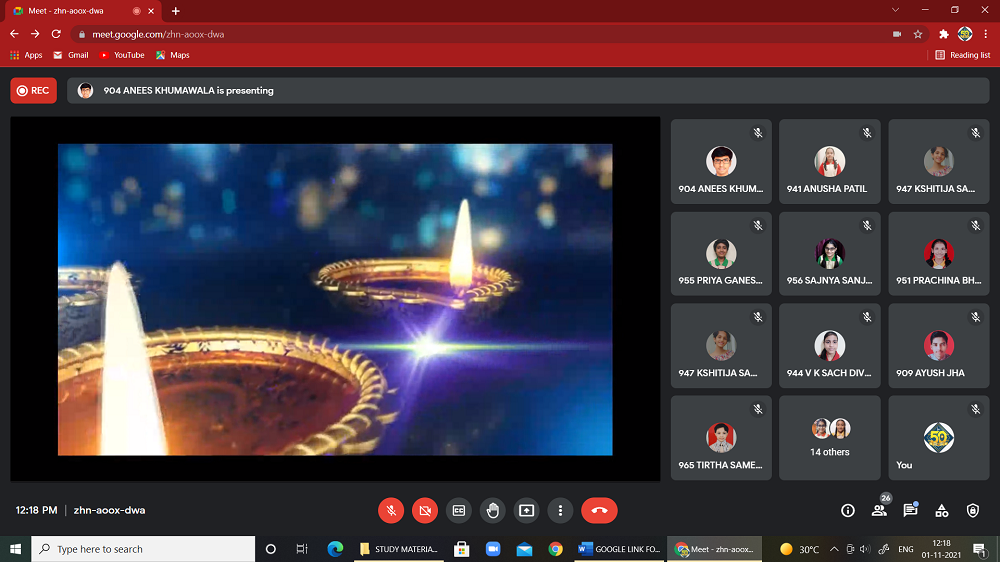Open meeting details info icon
The height and width of the screenshot is (562, 1000).
(848, 510)
